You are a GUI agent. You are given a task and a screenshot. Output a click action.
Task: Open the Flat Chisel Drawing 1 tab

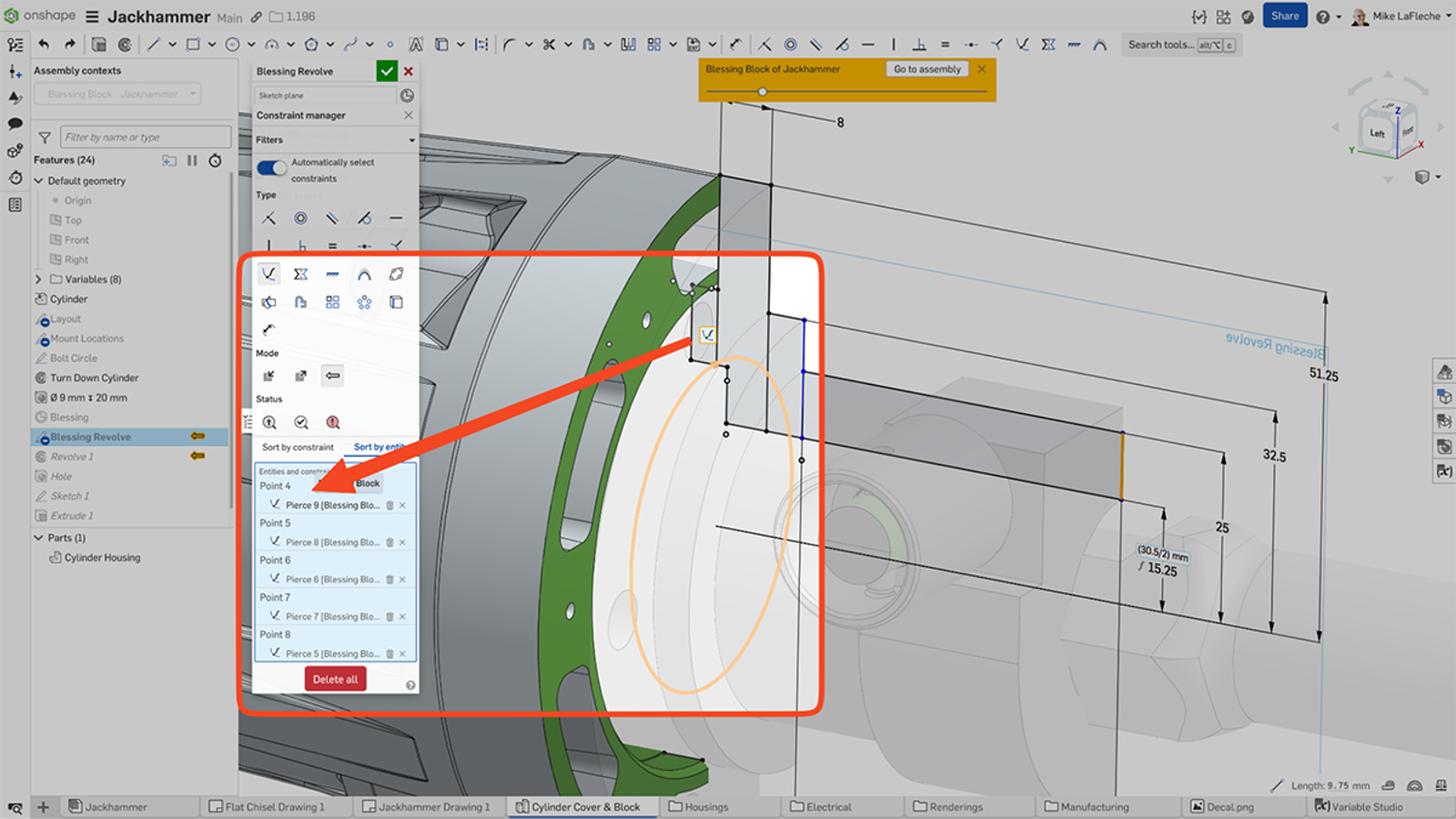tap(274, 806)
